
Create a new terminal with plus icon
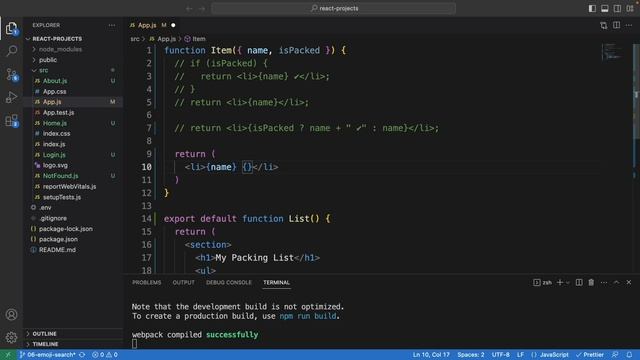pyautogui.click(x=560, y=282)
